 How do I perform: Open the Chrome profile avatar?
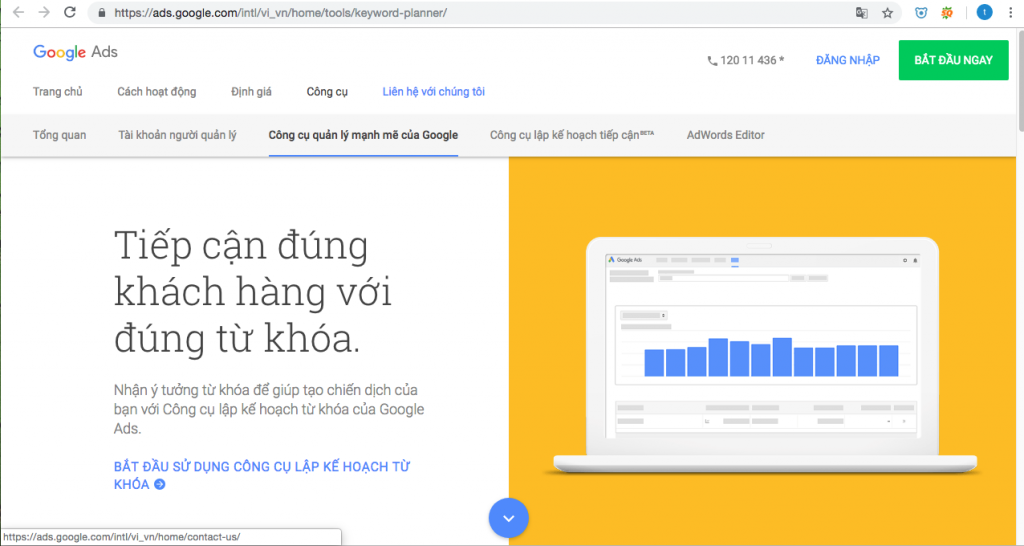[985, 13]
